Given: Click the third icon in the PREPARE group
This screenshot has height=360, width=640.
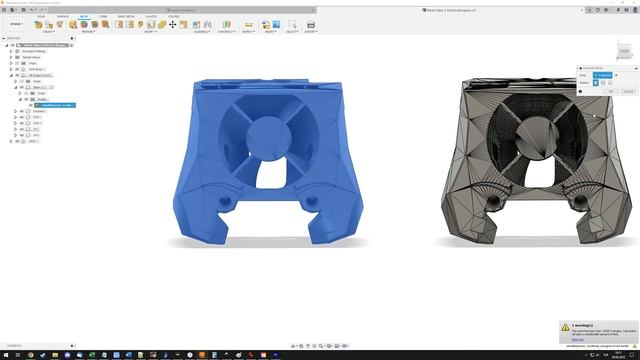Looking at the screenshot, I should coord(95,24).
